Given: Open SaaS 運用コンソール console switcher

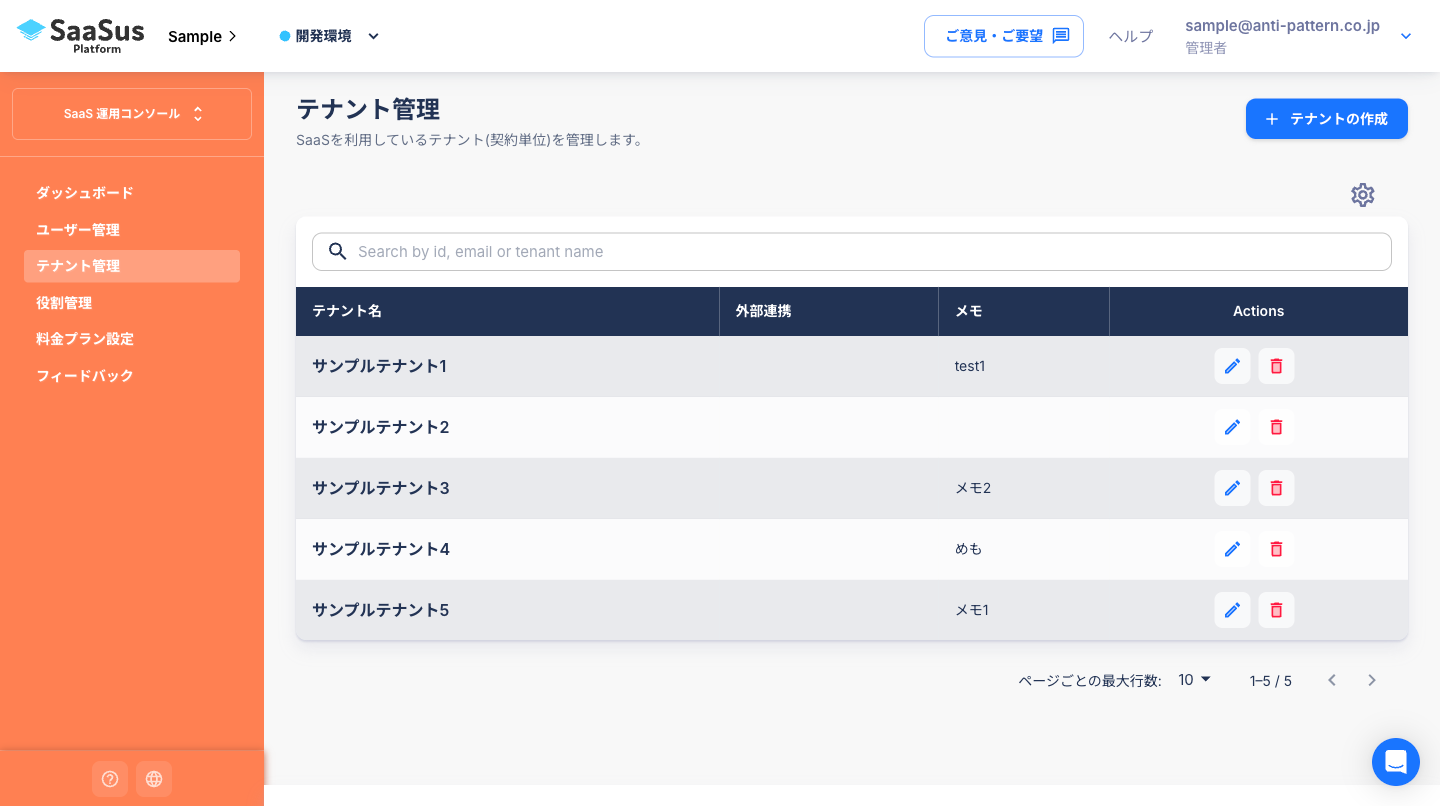Looking at the screenshot, I should (132, 114).
